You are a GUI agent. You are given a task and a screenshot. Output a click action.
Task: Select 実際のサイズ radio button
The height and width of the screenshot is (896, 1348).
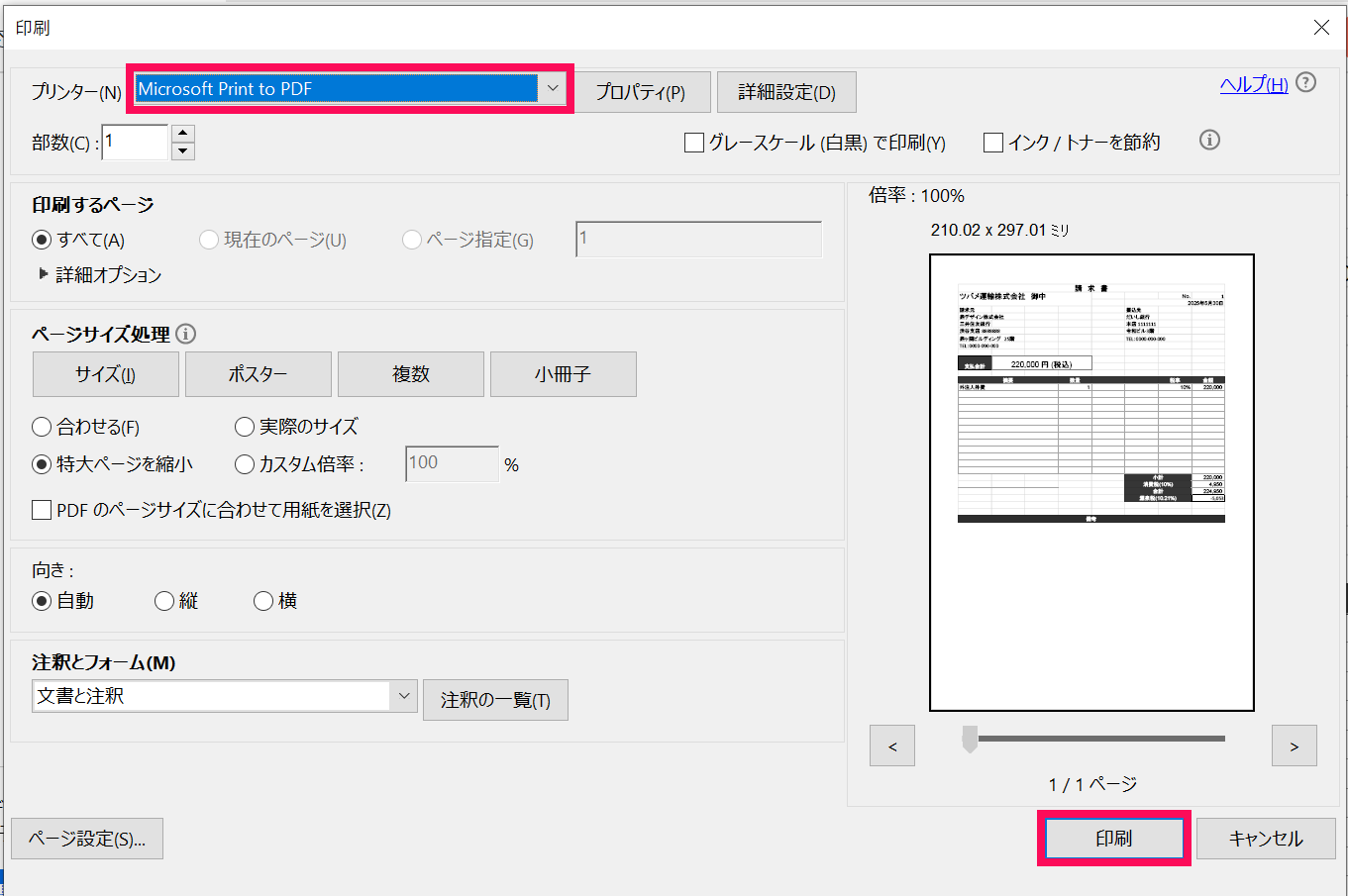point(245,427)
